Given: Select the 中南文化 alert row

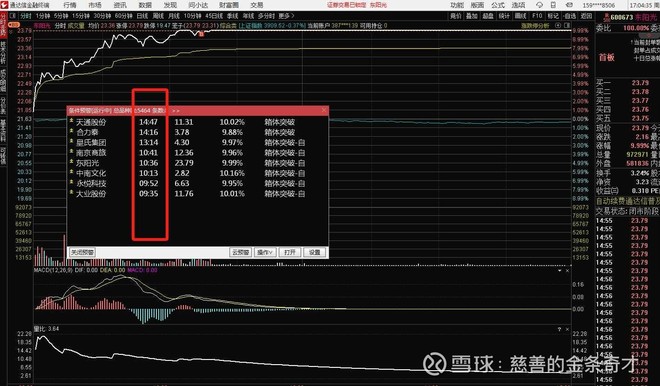Looking at the screenshot, I should (197, 173).
